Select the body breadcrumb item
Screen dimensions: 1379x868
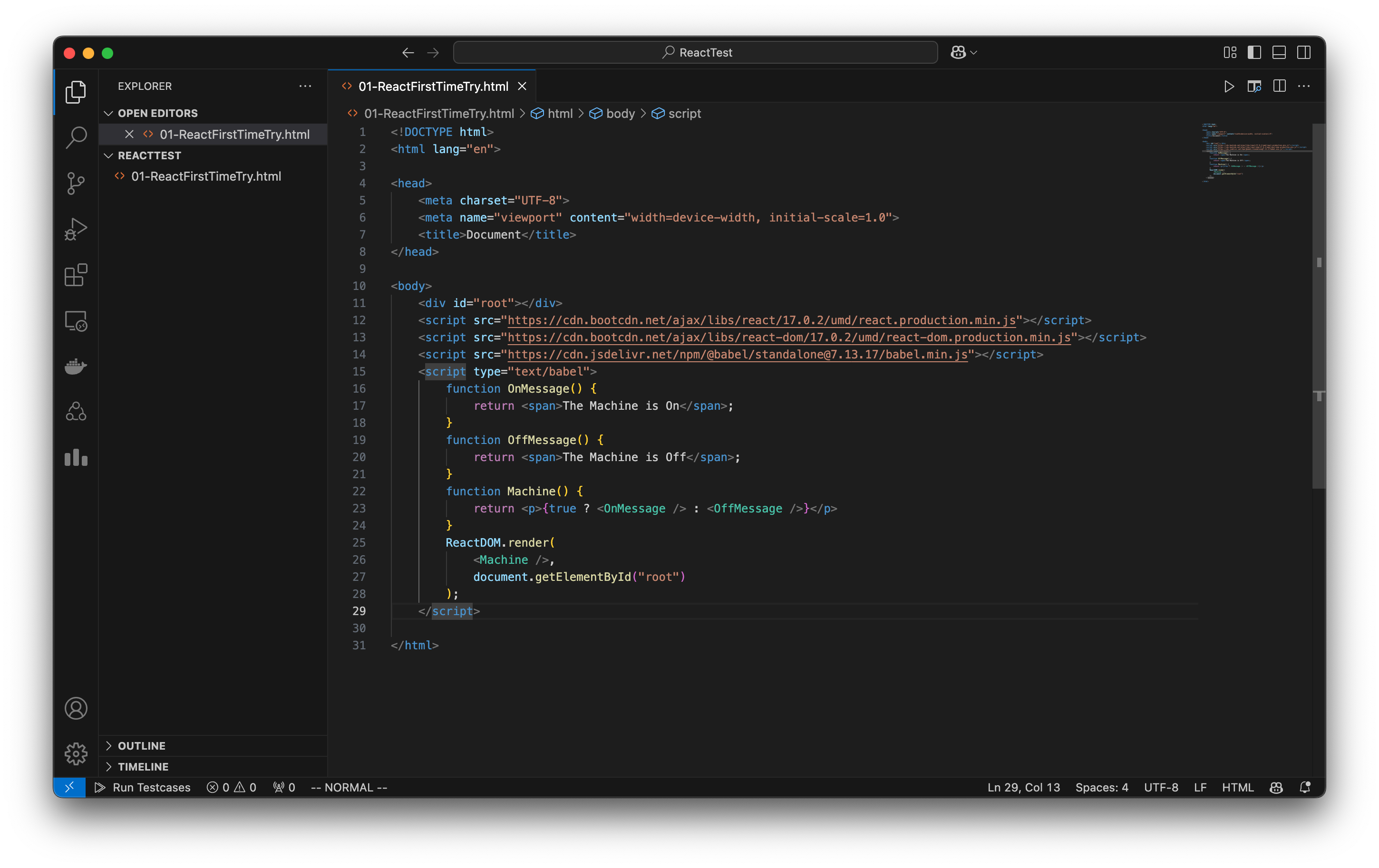pyautogui.click(x=620, y=113)
